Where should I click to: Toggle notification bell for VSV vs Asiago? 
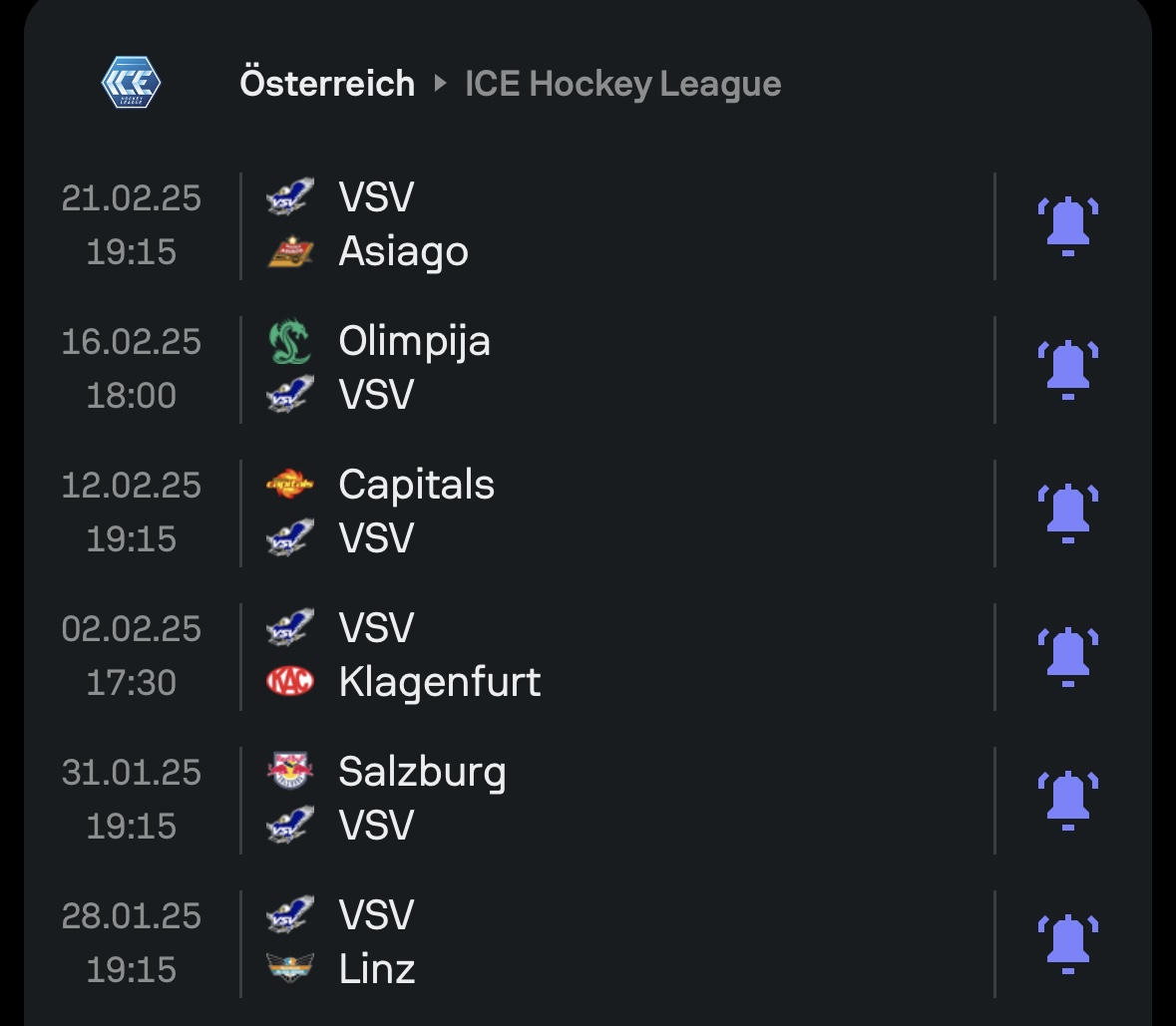[x=1067, y=226]
